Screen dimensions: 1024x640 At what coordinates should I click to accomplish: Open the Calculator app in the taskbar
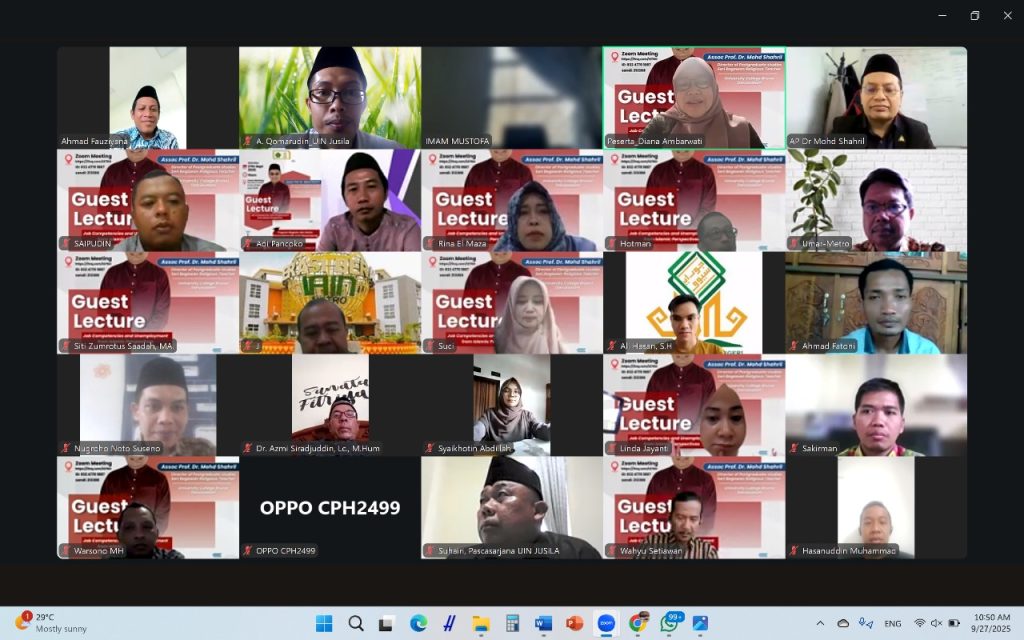512,623
